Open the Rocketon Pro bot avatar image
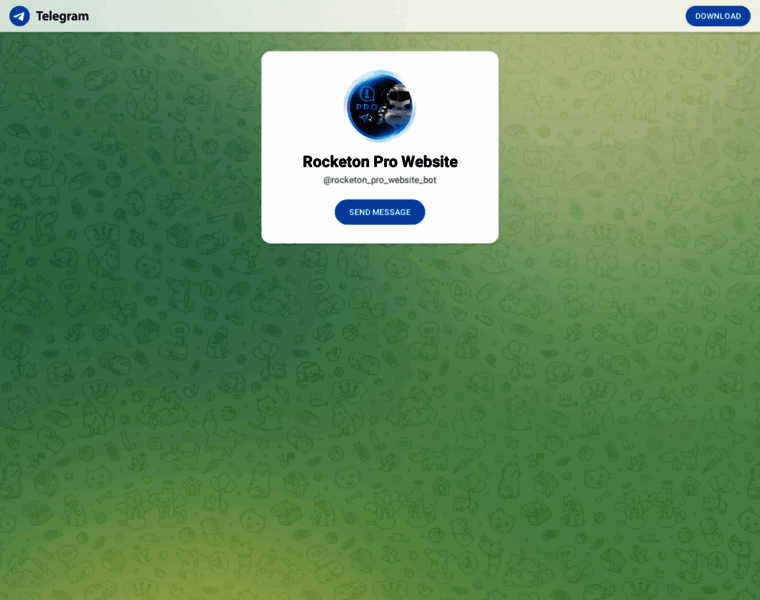 [380, 106]
